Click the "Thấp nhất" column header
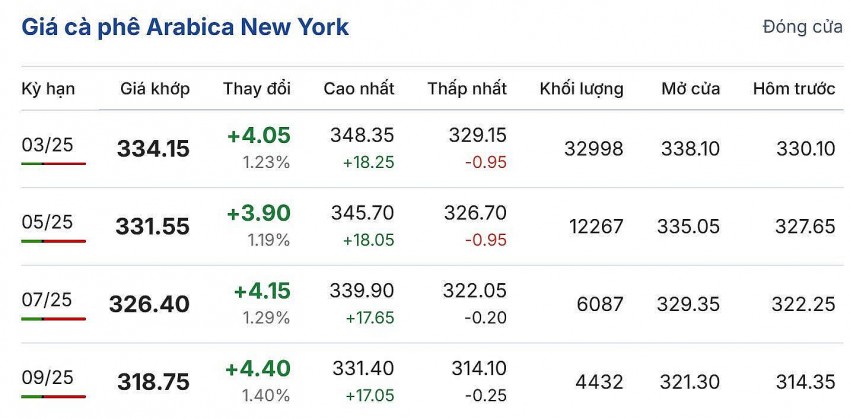 [x=467, y=89]
